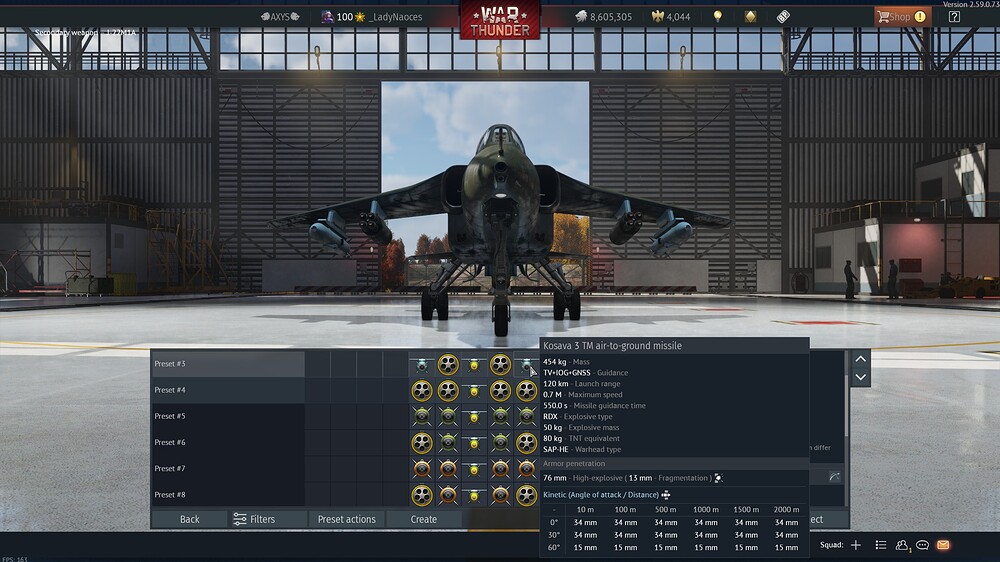Click the curve icon right of tooltip
1000x562 pixels.
[834, 477]
